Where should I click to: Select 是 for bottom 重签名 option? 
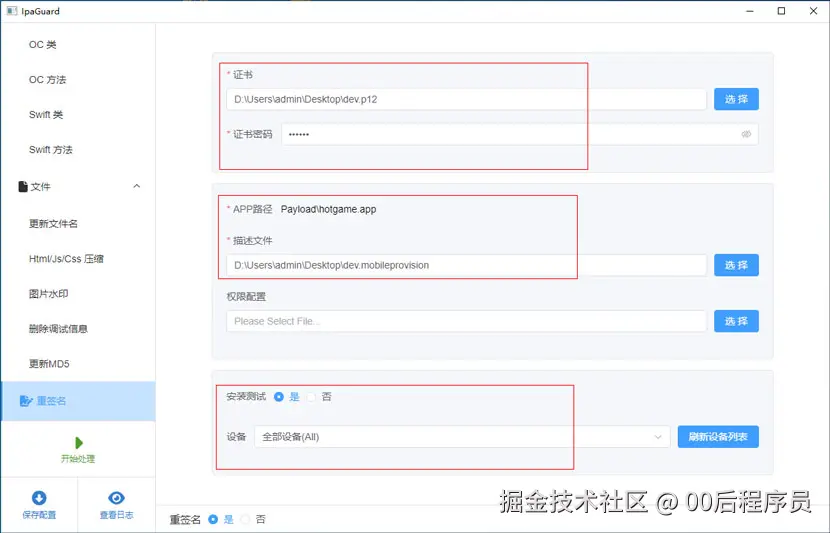(x=213, y=519)
